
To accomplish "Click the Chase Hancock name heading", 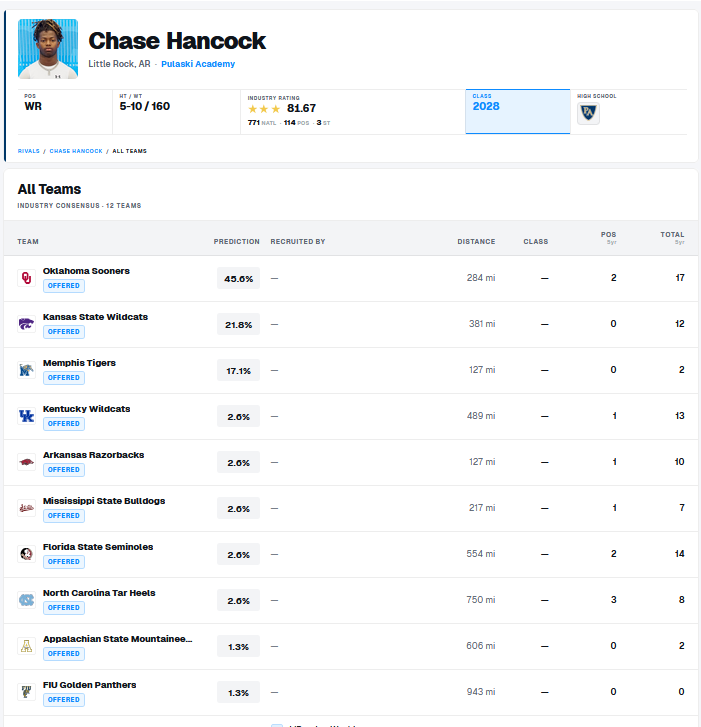I will coord(177,41).
